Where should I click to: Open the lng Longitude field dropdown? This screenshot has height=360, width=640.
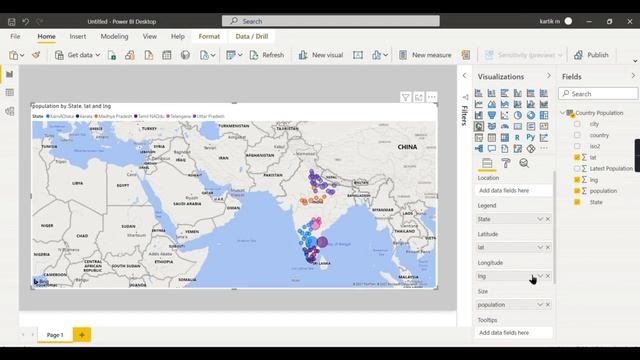click(x=540, y=276)
